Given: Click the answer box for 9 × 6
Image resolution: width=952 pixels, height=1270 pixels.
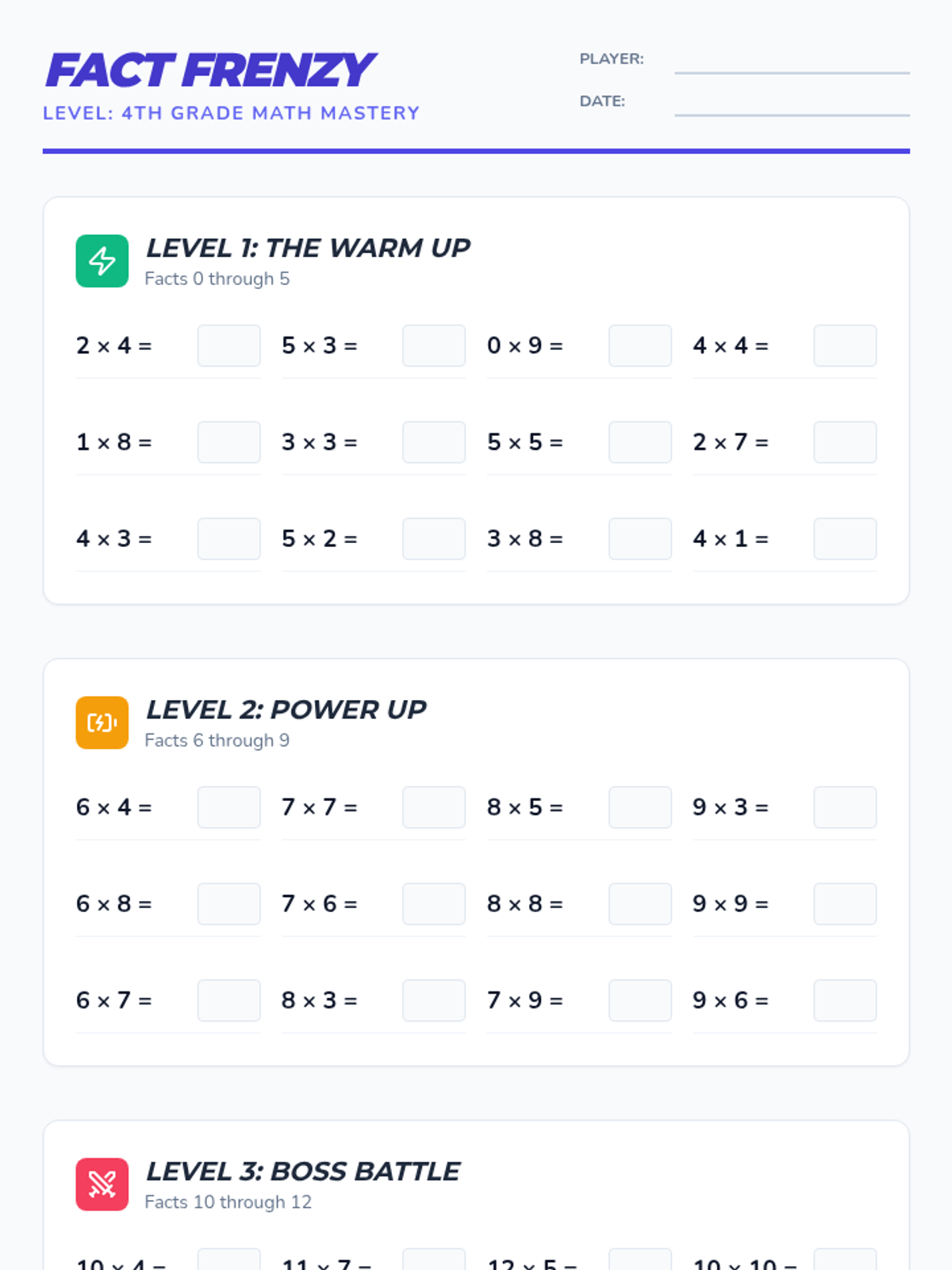Looking at the screenshot, I should tap(845, 1000).
